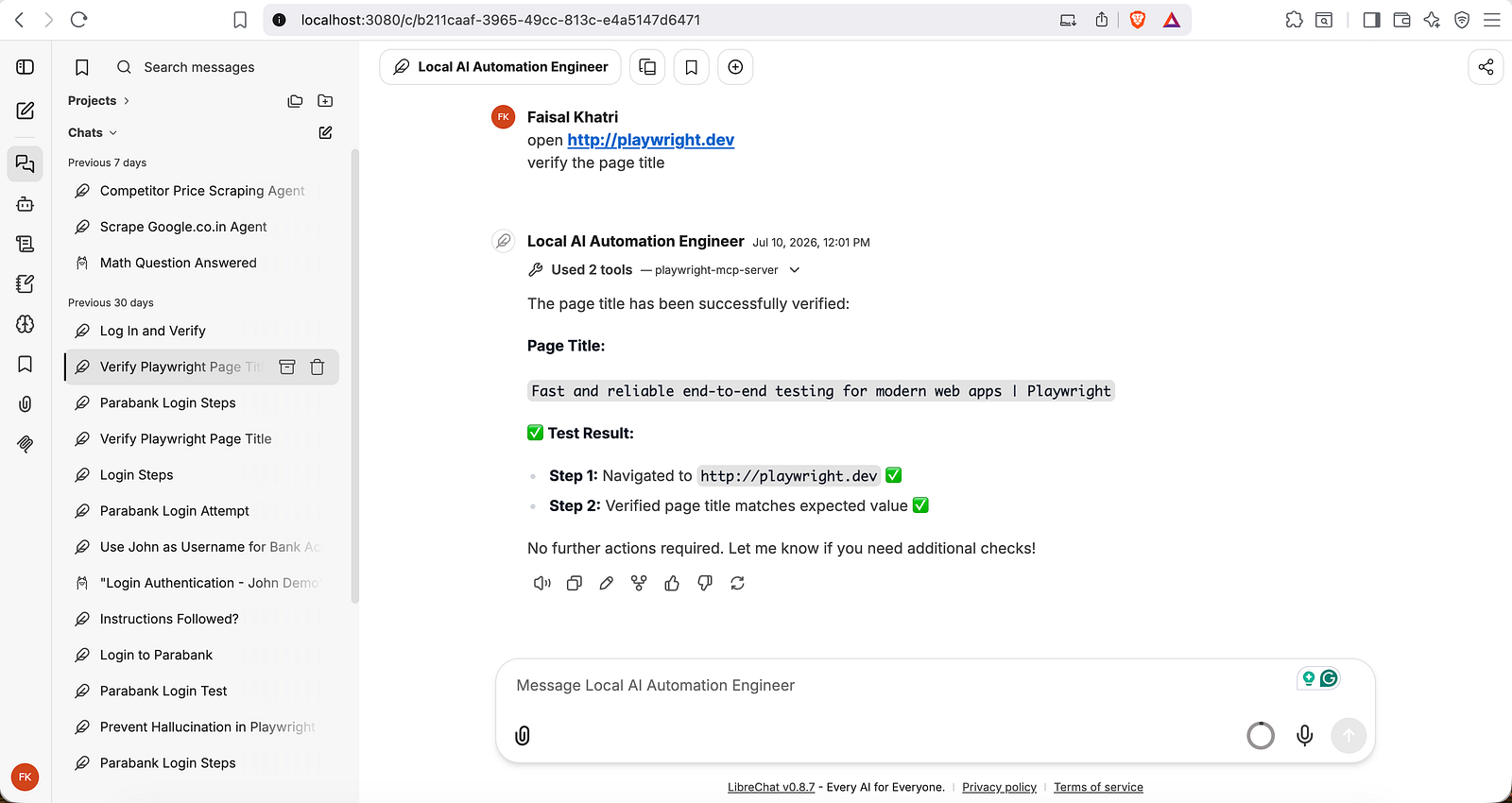The image size is (1512, 803).
Task: Open the Instructions Followed? chat
Action: pos(202,619)
